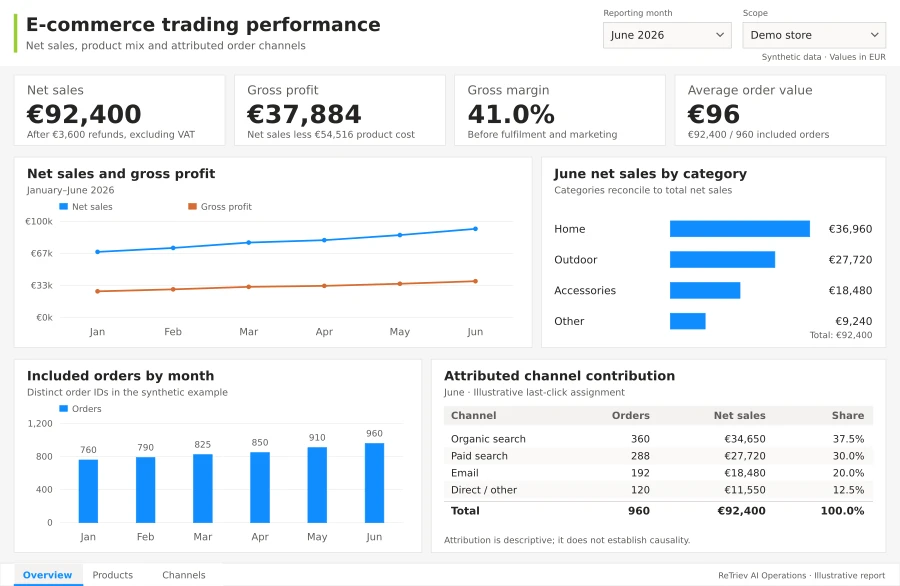Click the €36,960 Home category value

pyautogui.click(x=850, y=229)
